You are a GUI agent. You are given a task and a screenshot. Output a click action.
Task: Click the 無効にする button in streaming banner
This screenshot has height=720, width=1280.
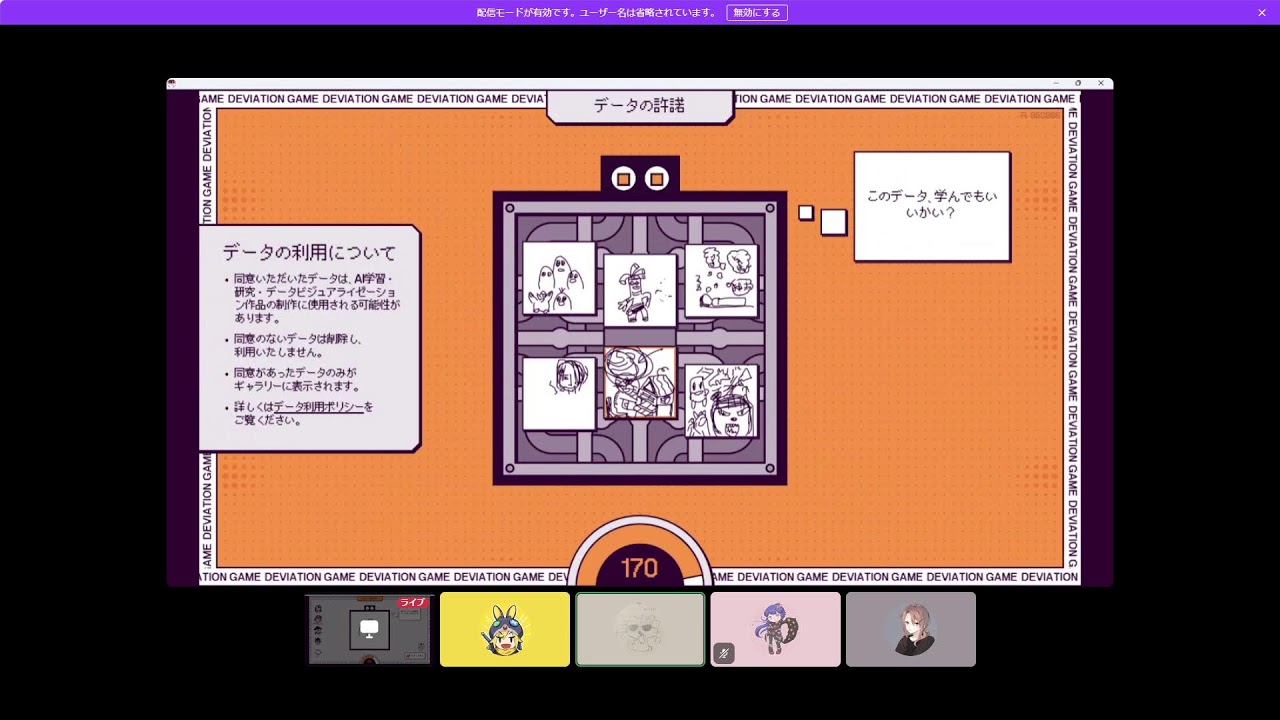click(x=757, y=13)
